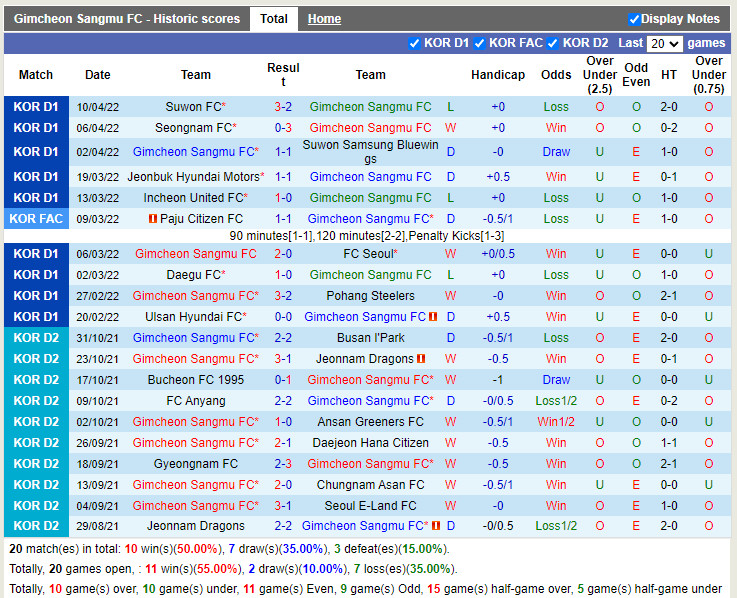
Task: Click the Handicap column header
Action: click(x=498, y=75)
